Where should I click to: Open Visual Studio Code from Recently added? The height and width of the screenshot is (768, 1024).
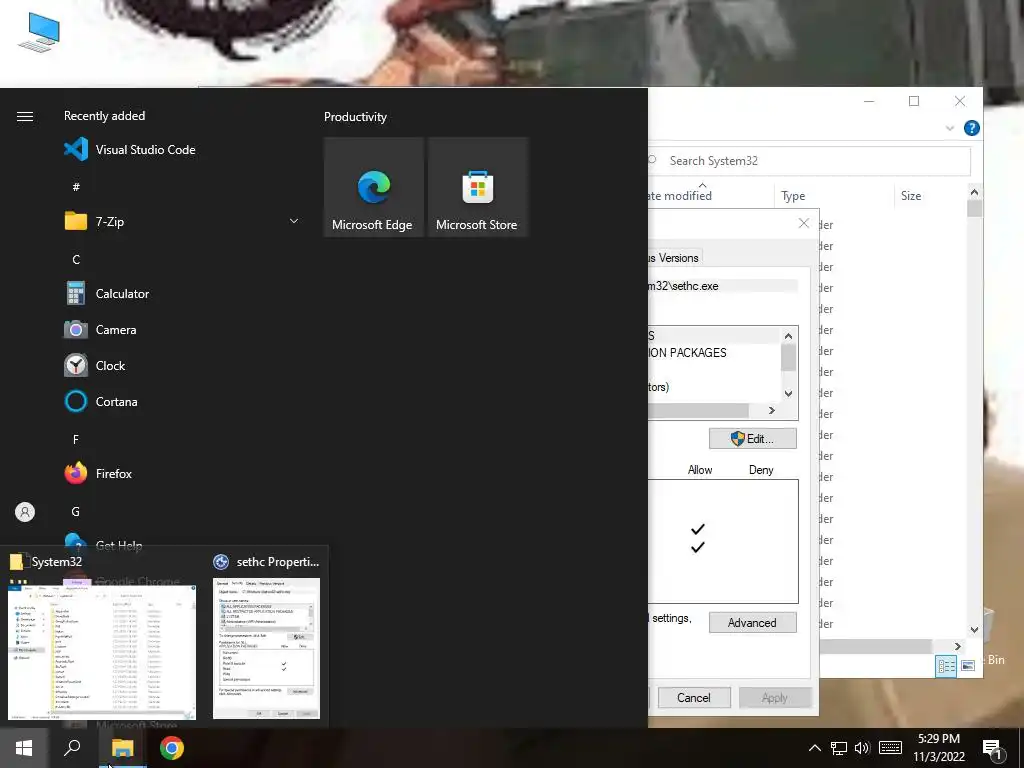coord(130,150)
